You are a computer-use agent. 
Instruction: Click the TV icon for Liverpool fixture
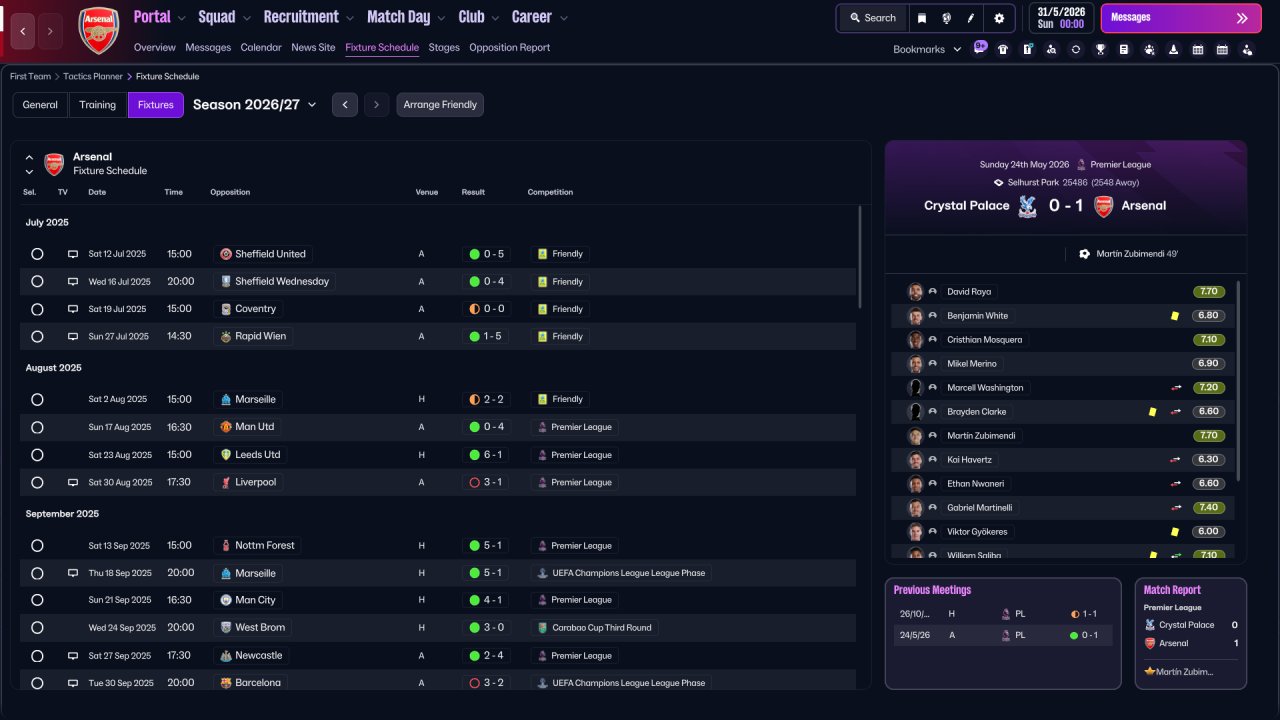[73, 482]
